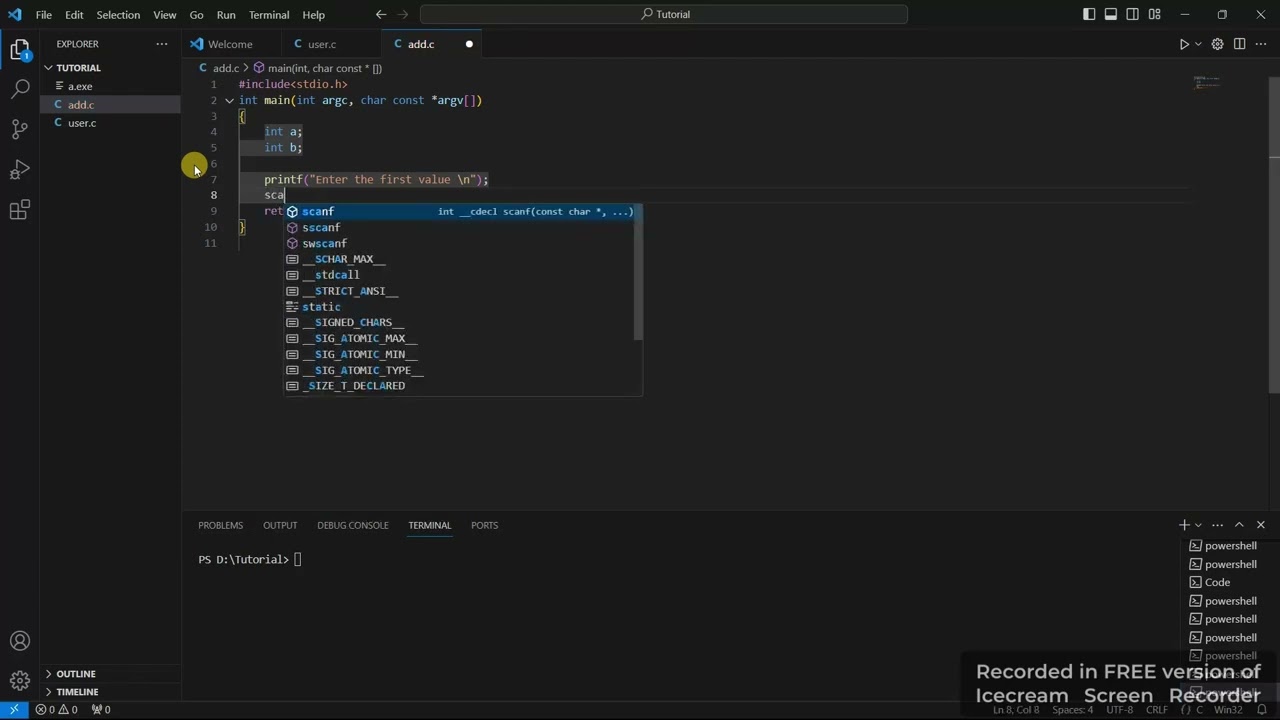Select add.c in the explorer tree
Viewport: 1280px width, 720px height.
(x=110, y=105)
